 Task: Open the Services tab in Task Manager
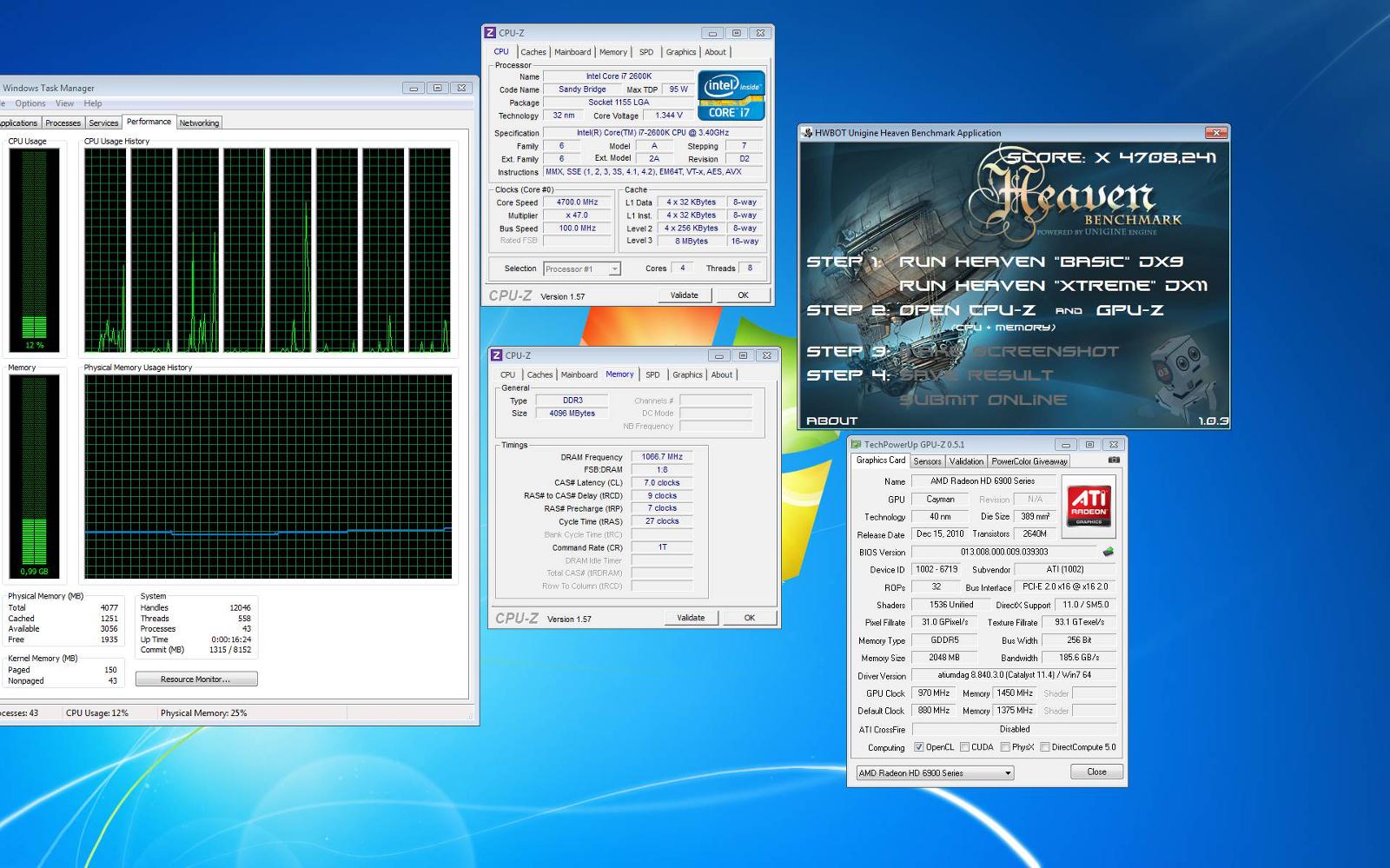pyautogui.click(x=103, y=123)
